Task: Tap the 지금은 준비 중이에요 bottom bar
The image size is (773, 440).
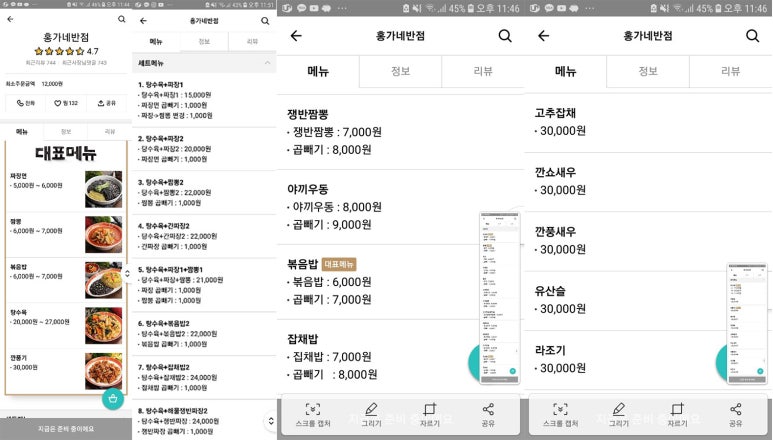Action: pyautogui.click(x=66, y=429)
